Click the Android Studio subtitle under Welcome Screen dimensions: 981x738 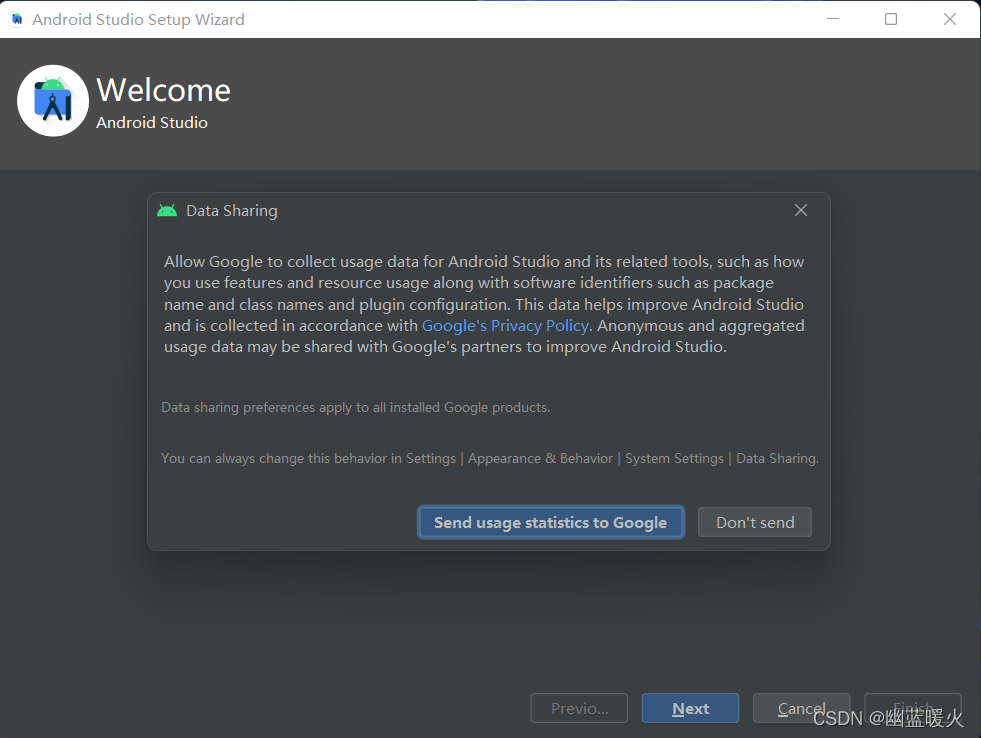(152, 123)
